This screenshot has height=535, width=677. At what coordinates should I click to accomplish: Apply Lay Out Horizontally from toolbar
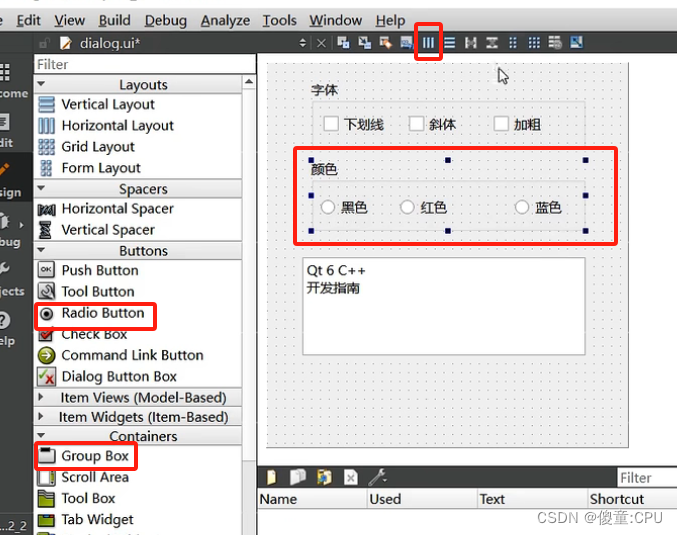click(x=428, y=43)
